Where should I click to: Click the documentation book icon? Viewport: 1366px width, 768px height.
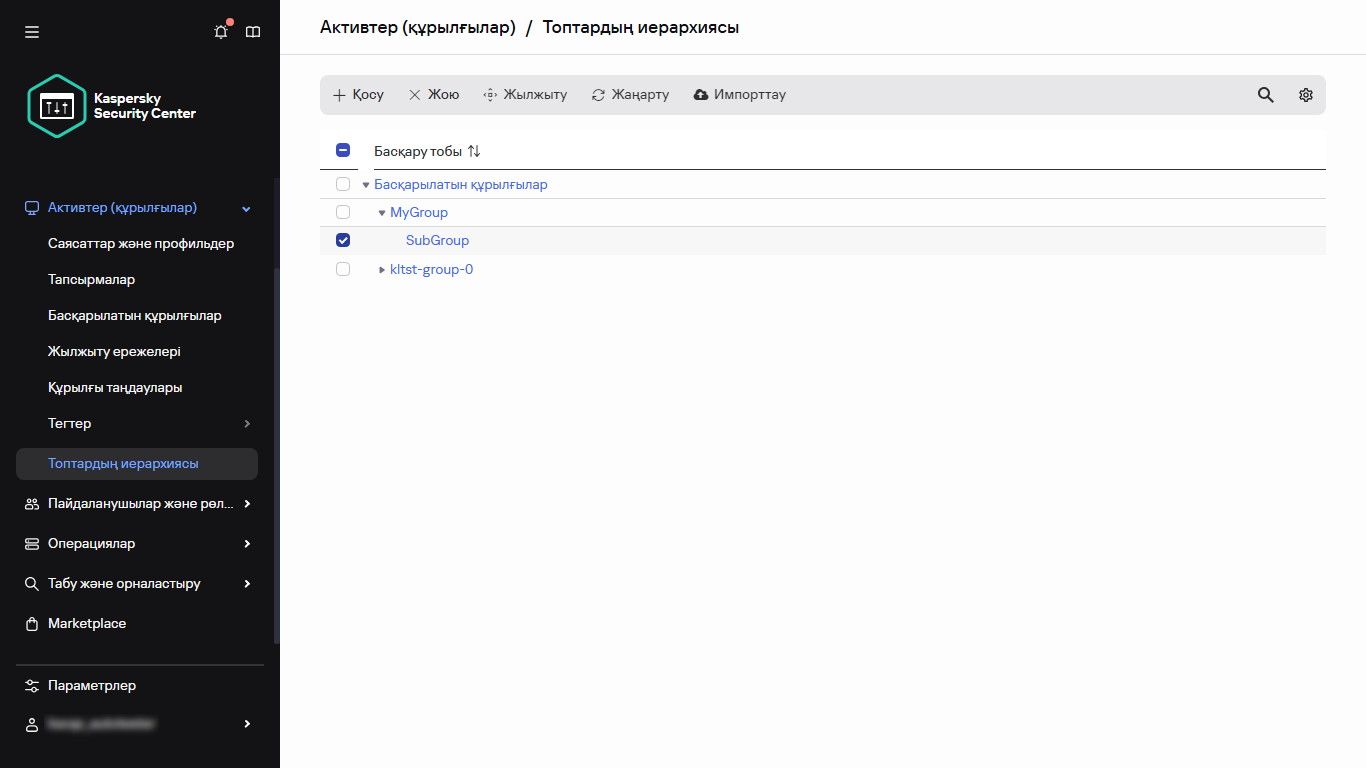pos(253,31)
